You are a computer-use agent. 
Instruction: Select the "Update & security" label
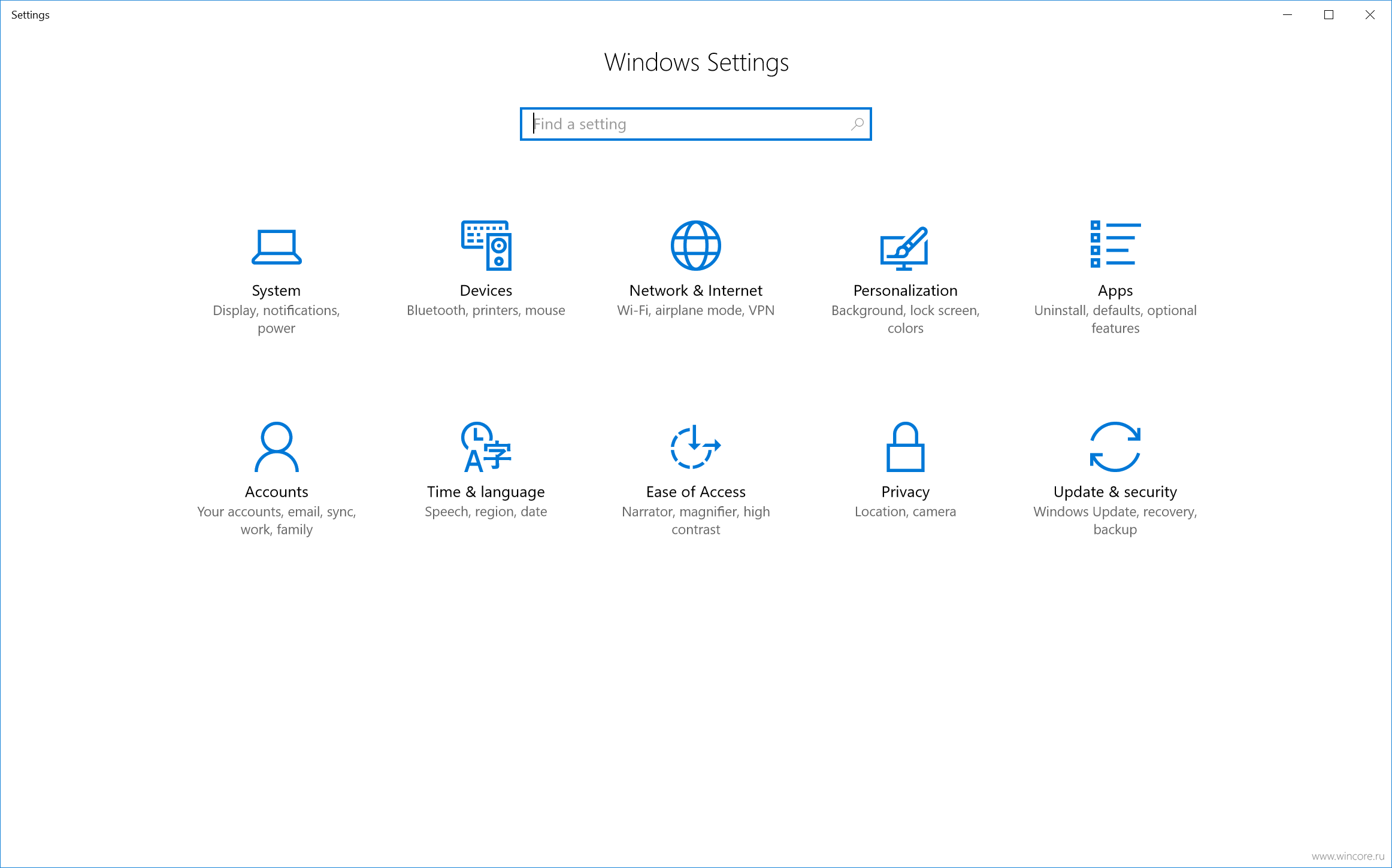(x=1115, y=492)
